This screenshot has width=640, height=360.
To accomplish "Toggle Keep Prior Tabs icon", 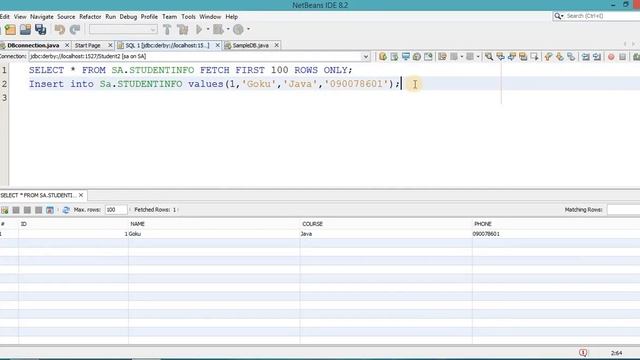I will pos(428,57).
